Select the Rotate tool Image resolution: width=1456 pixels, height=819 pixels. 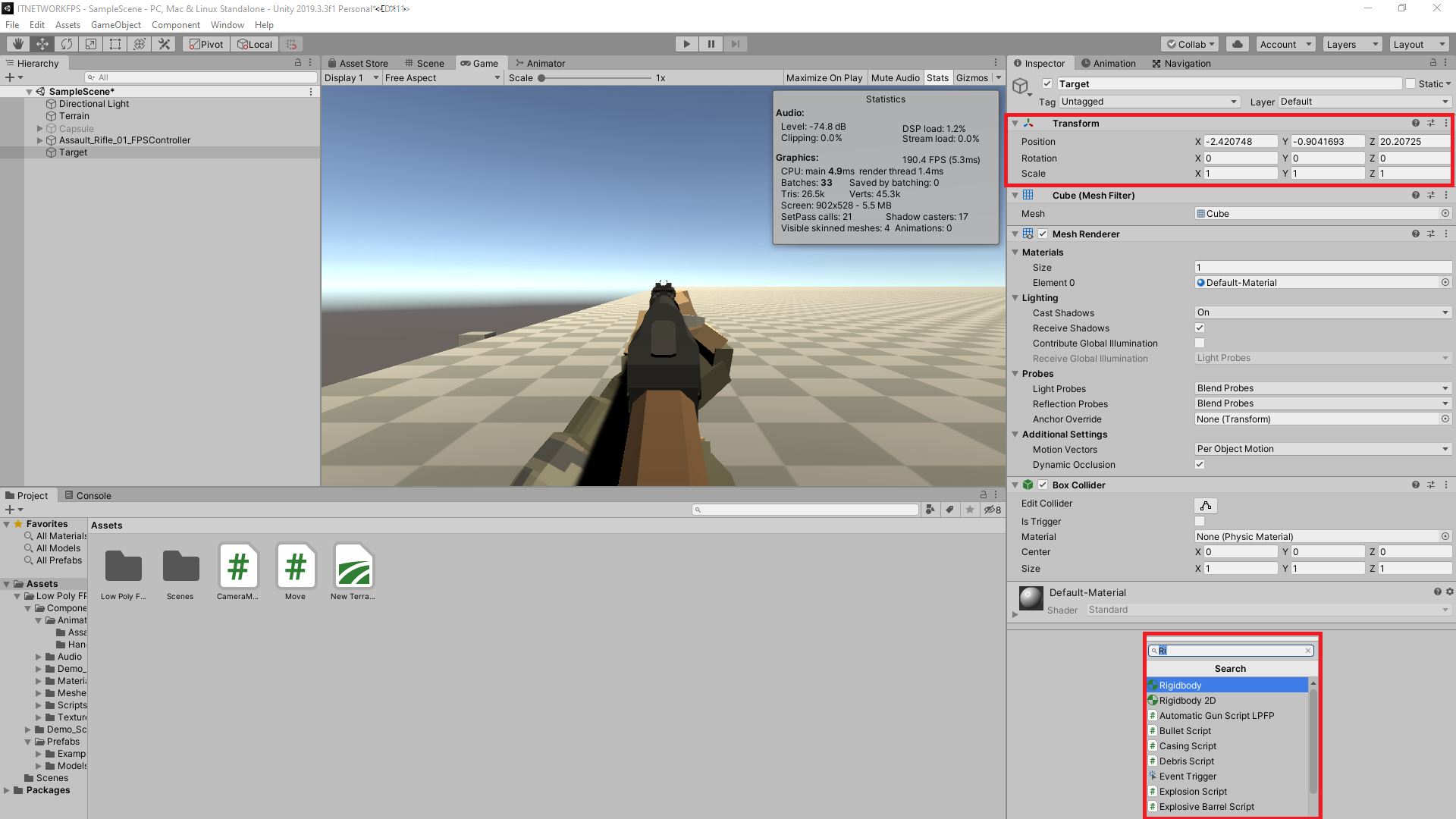coord(67,43)
